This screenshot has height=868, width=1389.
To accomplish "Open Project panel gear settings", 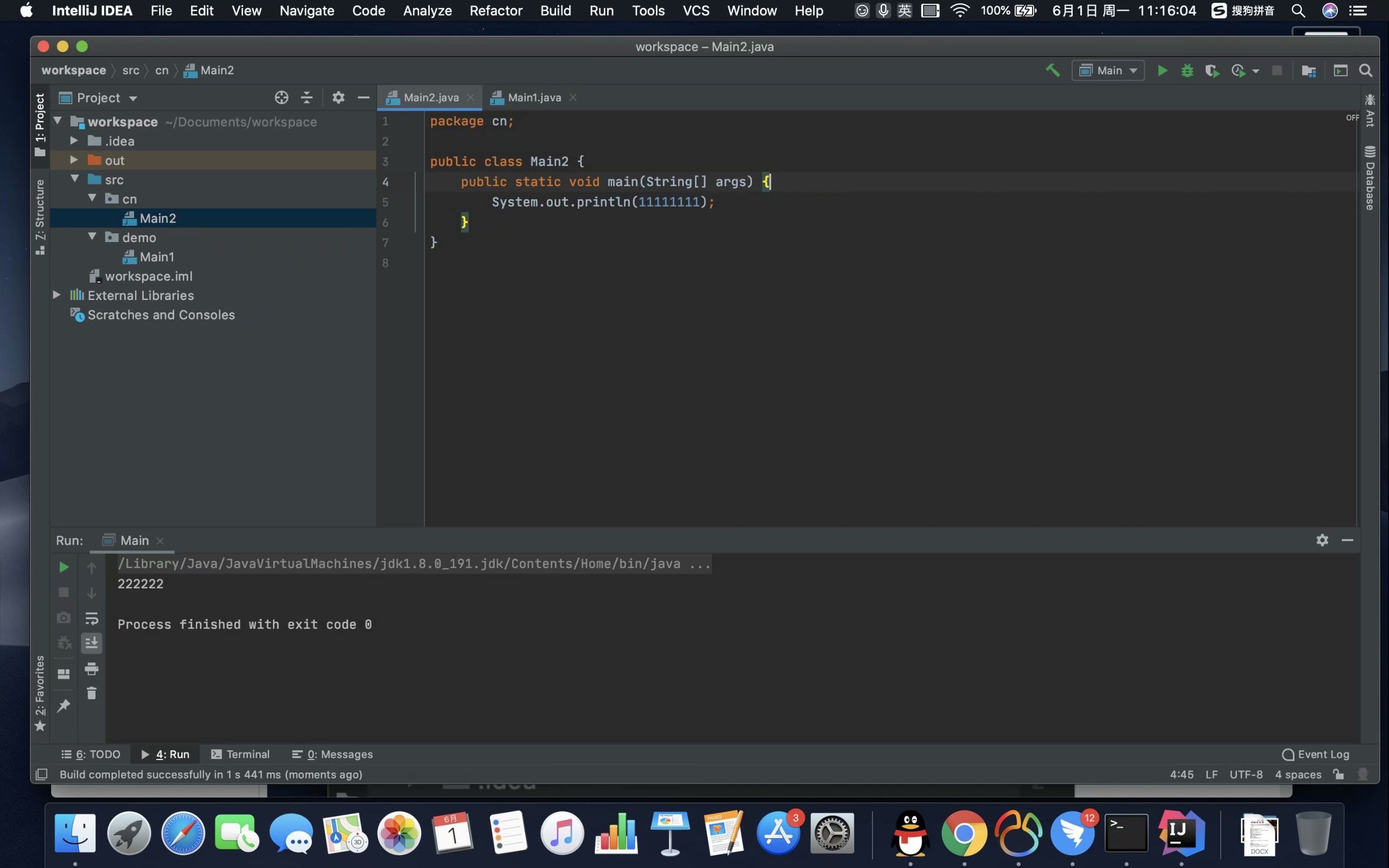I will tap(338, 98).
